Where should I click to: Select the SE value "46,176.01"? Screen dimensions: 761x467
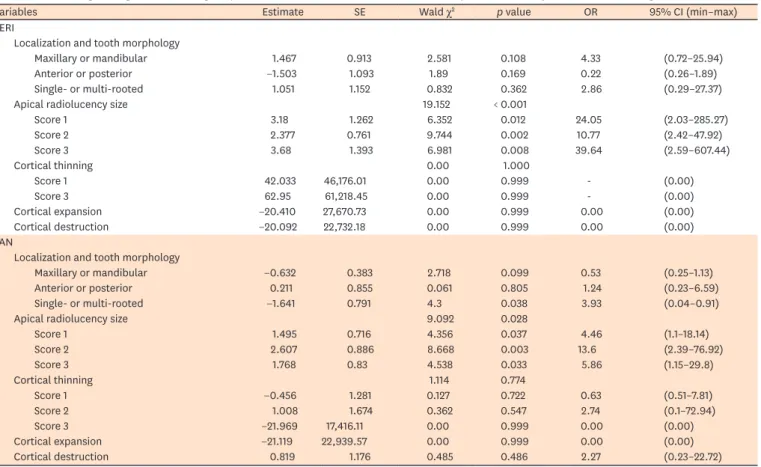coord(345,181)
